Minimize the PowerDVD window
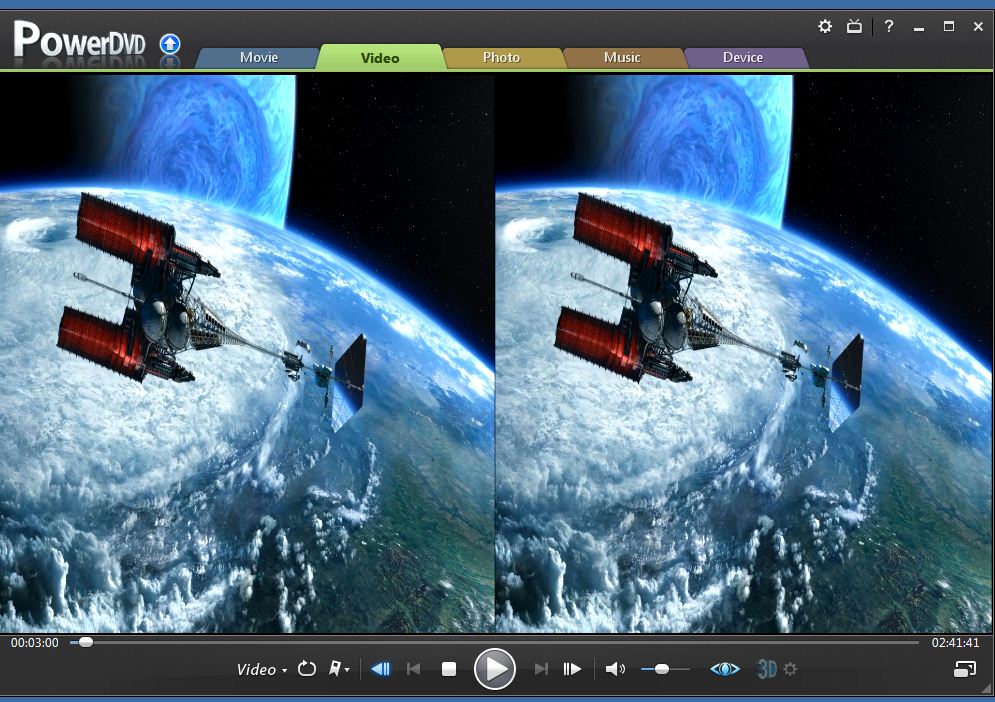The height and width of the screenshot is (702, 995). coord(919,27)
